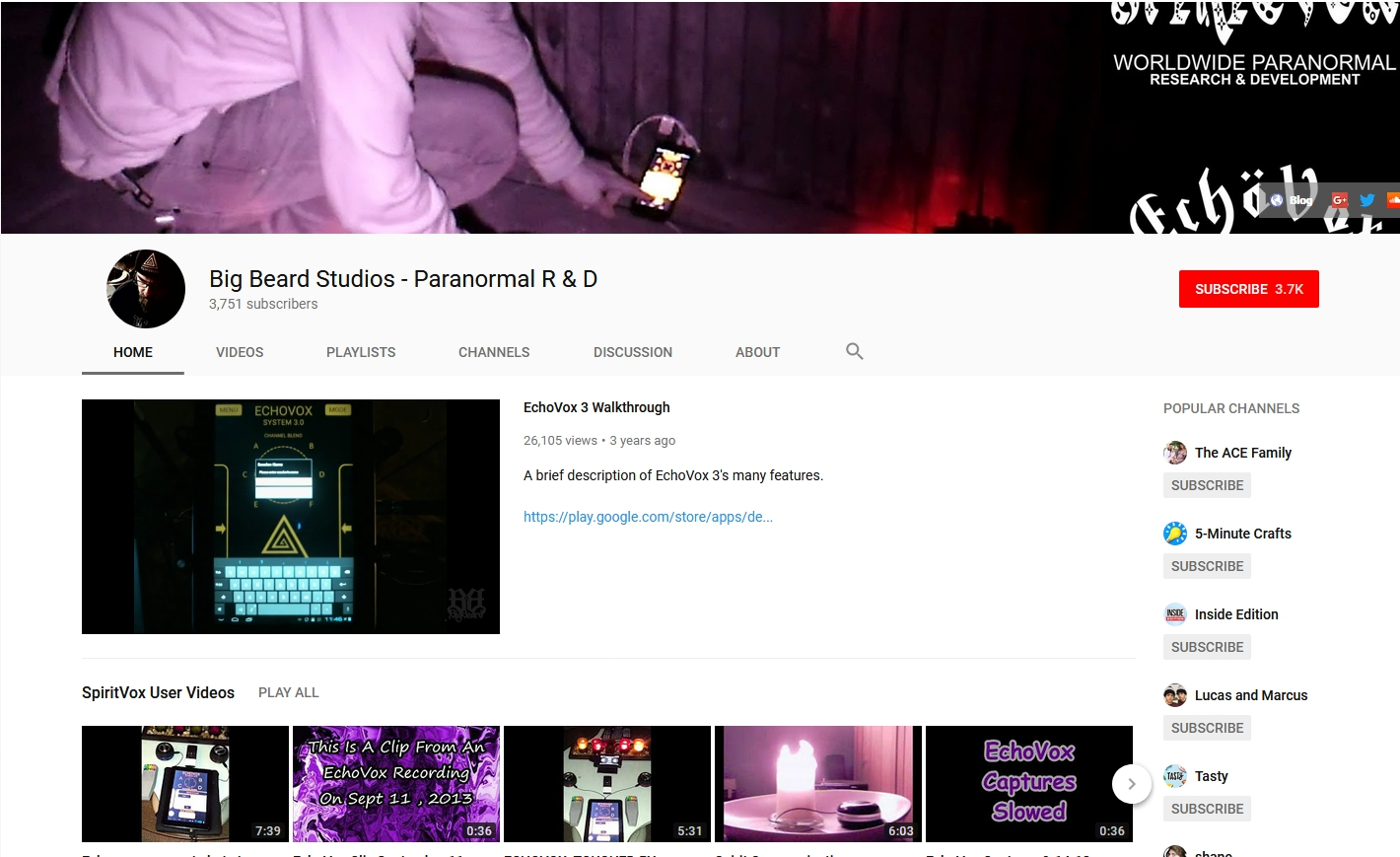Open the Sept 11, 2013 EchoVox clip thumbnail
1400x857 pixels.
[x=396, y=784]
